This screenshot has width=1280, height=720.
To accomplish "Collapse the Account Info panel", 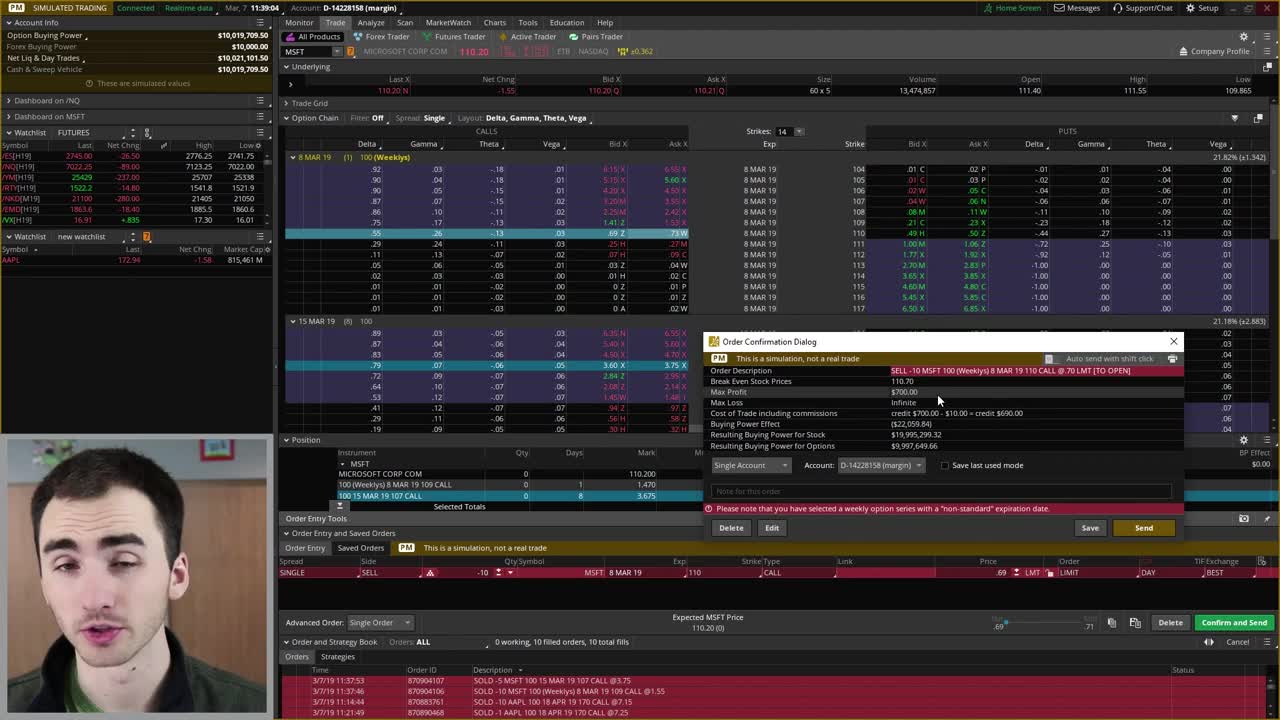I will pos(8,22).
